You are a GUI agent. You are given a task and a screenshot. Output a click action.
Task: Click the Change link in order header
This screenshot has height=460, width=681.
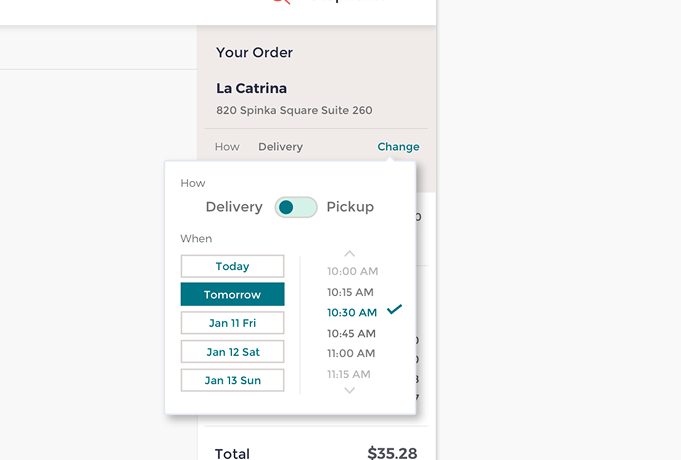(x=398, y=147)
